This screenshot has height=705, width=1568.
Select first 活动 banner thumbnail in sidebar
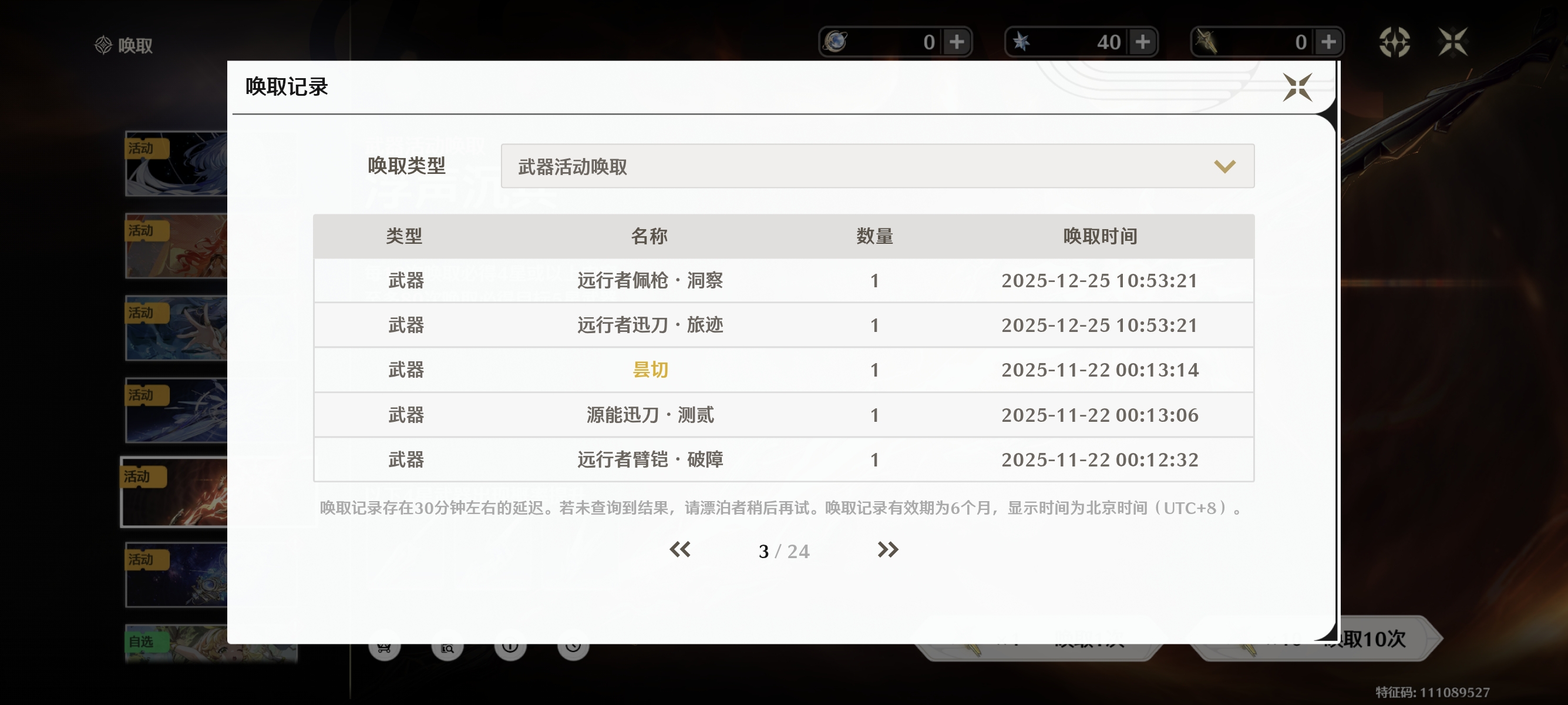(177, 164)
